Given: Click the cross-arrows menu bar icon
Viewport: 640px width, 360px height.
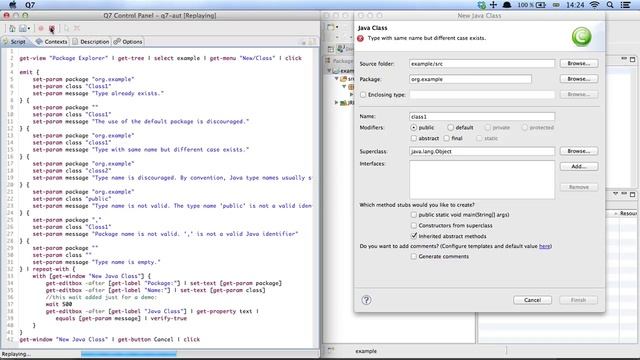Looking at the screenshot, I should pyautogui.click(x=493, y=5).
